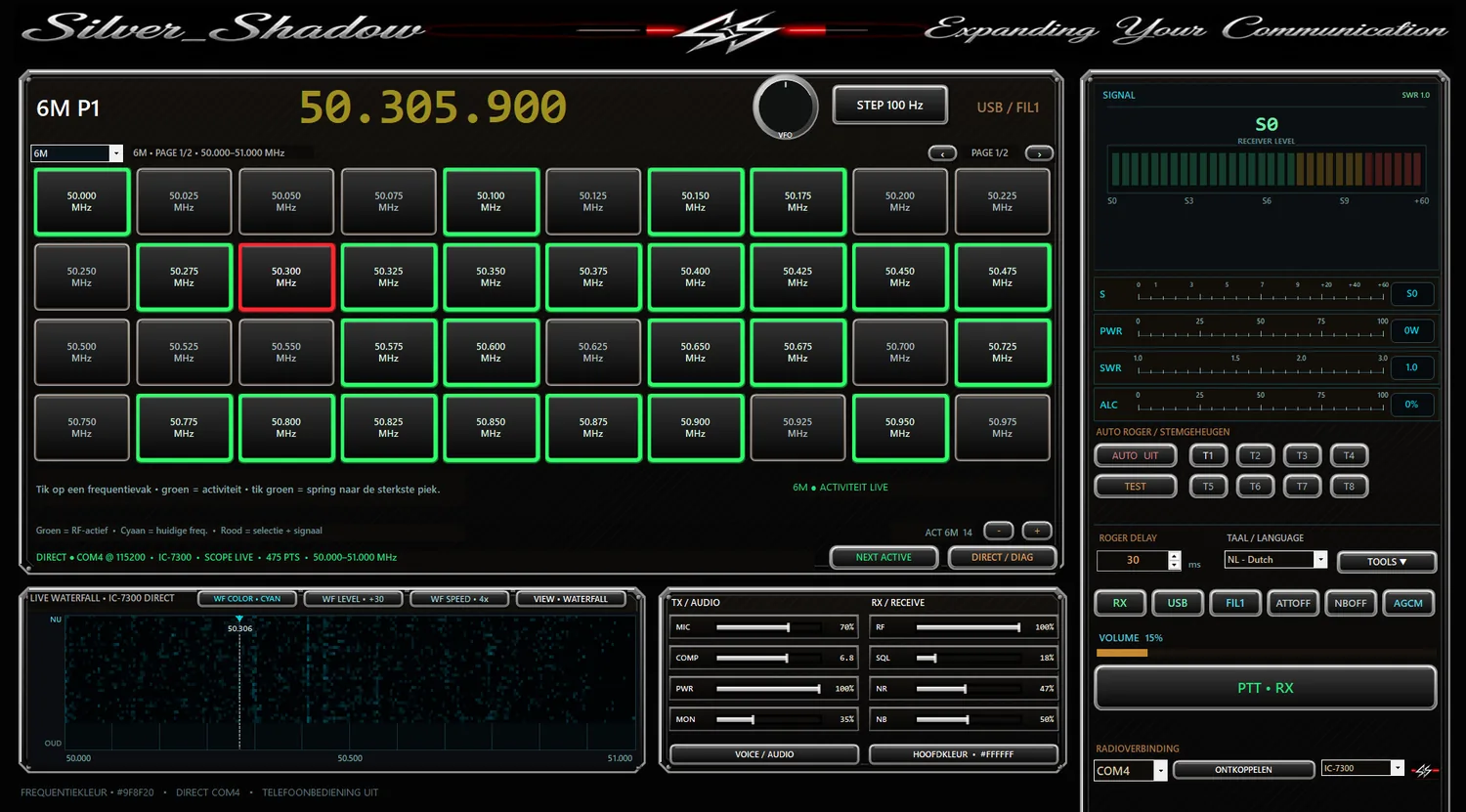The height and width of the screenshot is (812, 1466).
Task: Adjust the SQL squelch slider
Action: [x=968, y=659]
